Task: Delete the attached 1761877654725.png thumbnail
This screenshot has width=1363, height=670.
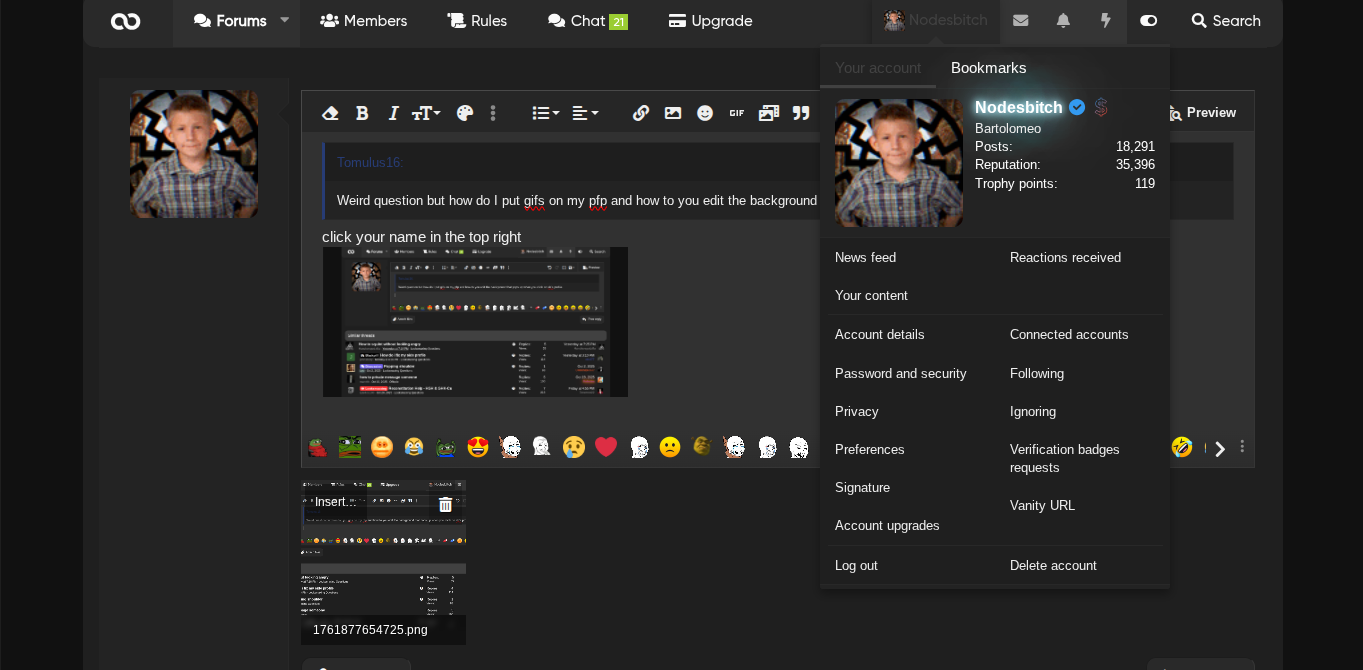Action: point(445,505)
